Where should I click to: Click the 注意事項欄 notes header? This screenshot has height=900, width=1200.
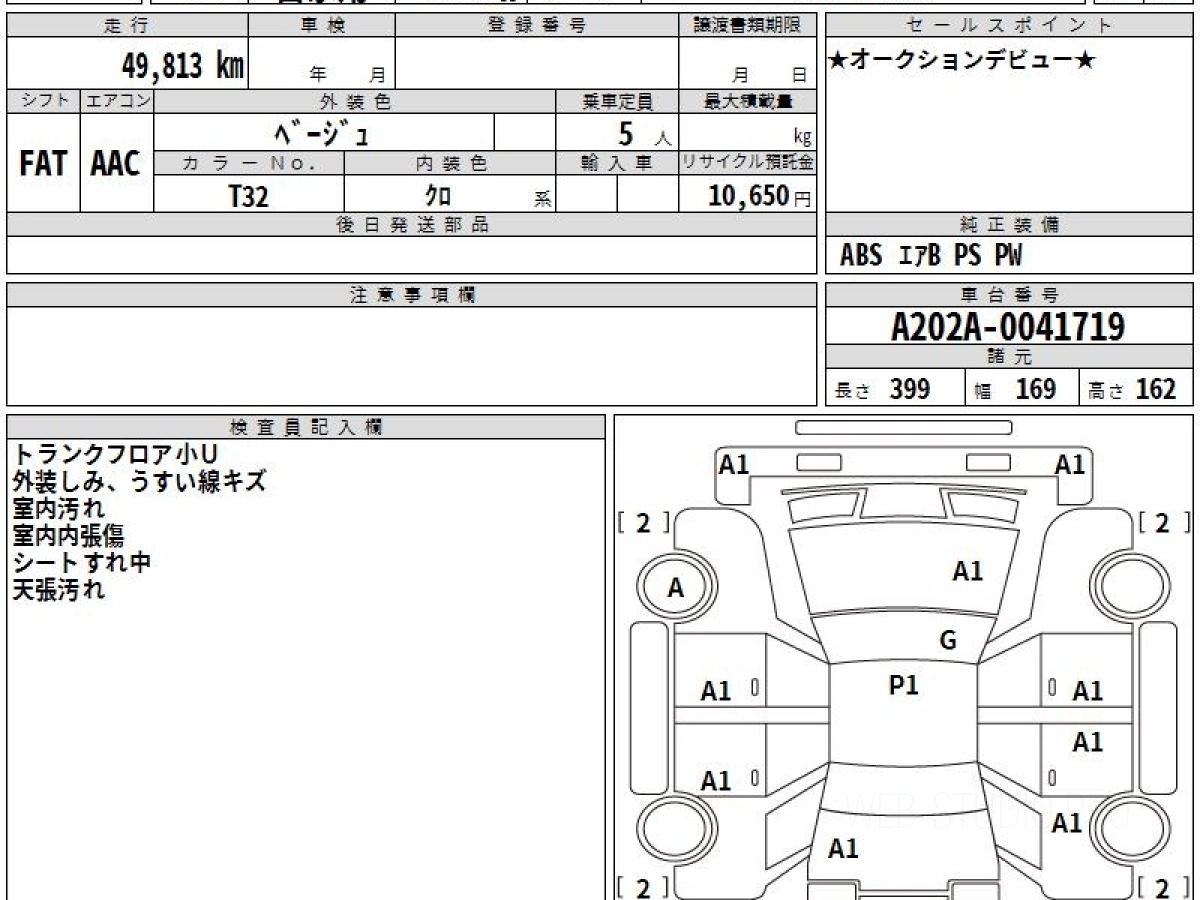point(412,295)
